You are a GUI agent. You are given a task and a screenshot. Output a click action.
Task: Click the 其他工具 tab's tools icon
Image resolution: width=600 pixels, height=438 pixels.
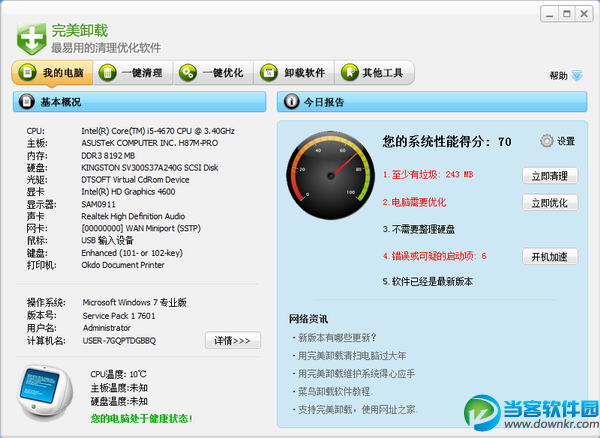click(x=349, y=72)
